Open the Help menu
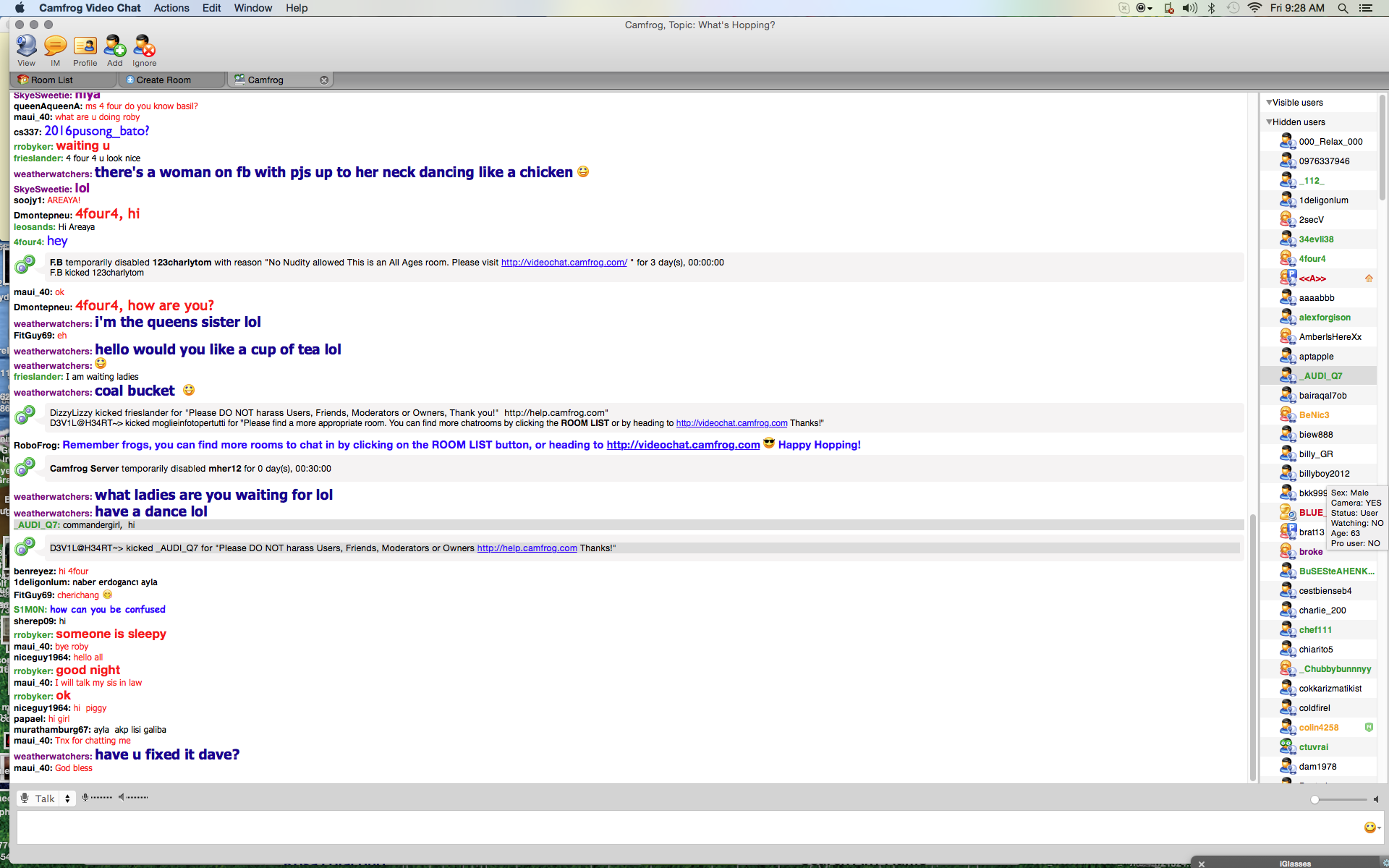 pos(297,8)
